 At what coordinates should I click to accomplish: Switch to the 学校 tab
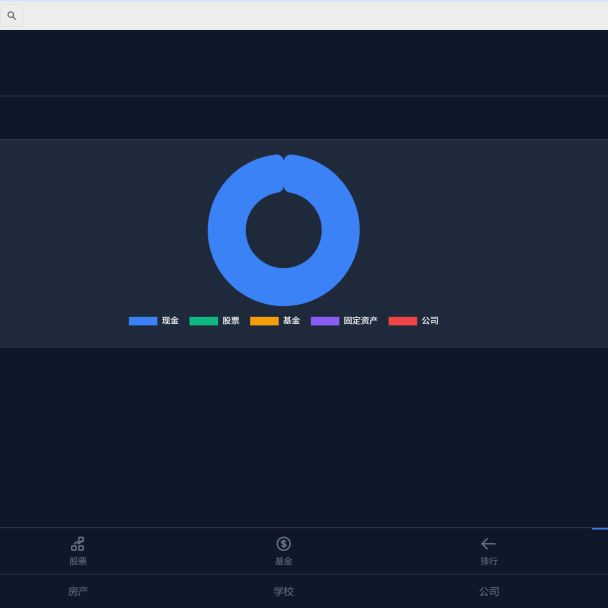pyautogui.click(x=284, y=591)
